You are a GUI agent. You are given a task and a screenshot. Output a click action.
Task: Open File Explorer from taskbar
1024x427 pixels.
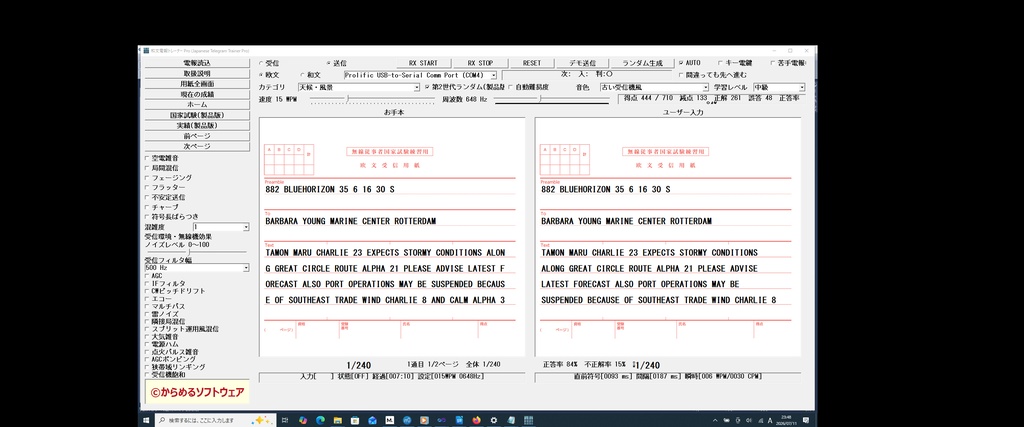tap(338, 420)
